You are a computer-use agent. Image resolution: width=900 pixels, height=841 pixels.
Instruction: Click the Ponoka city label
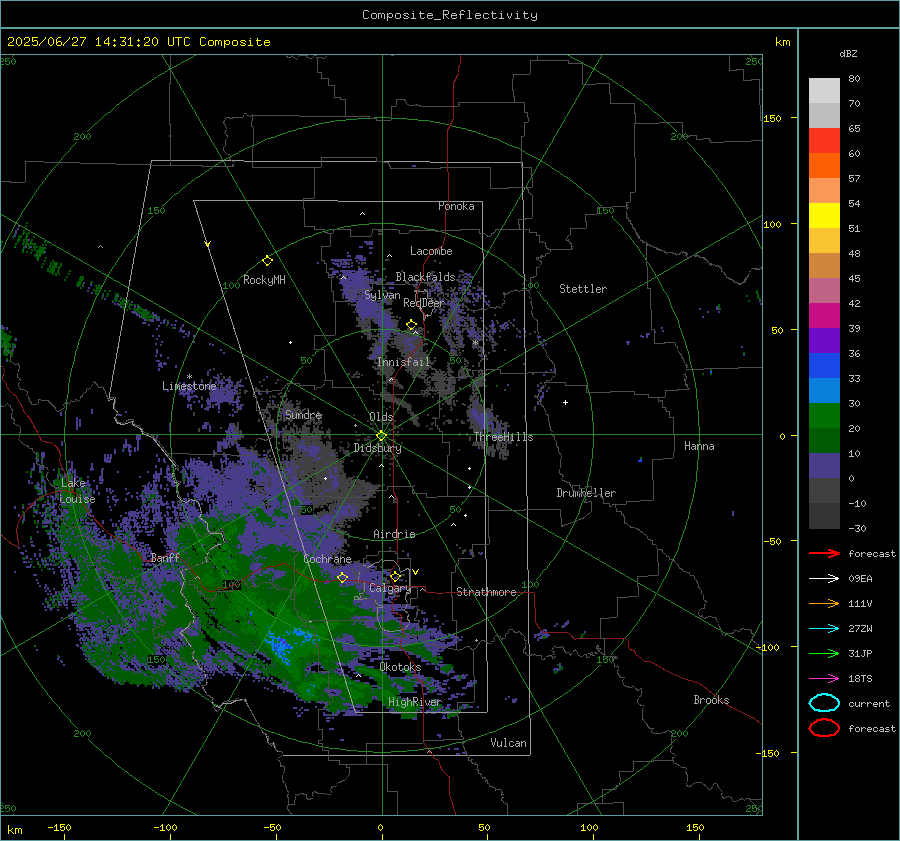[456, 206]
